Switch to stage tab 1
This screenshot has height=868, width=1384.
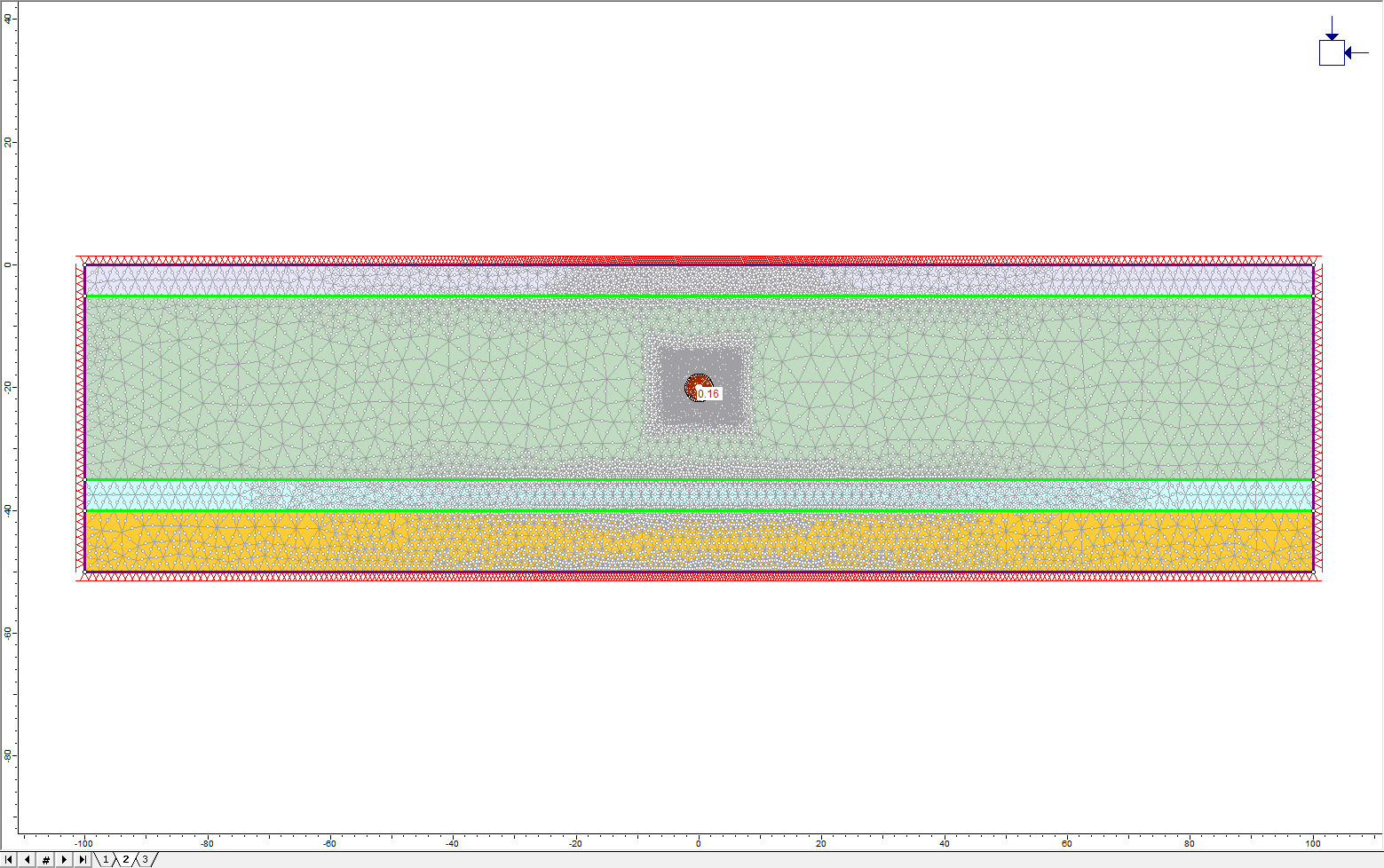click(104, 859)
